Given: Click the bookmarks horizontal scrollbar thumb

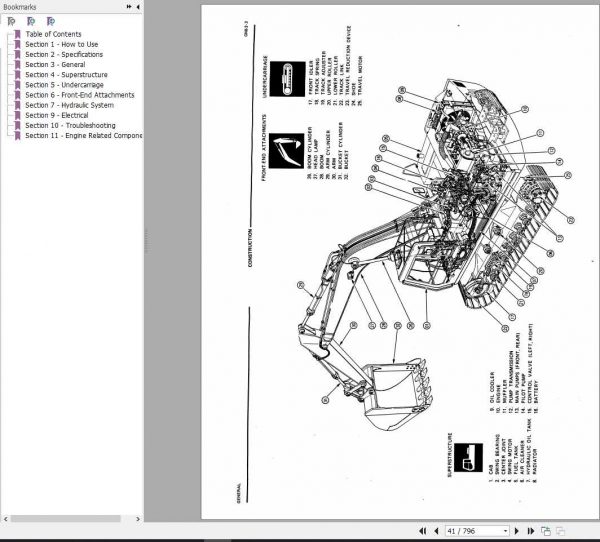Looking at the screenshot, I should 65,519.
